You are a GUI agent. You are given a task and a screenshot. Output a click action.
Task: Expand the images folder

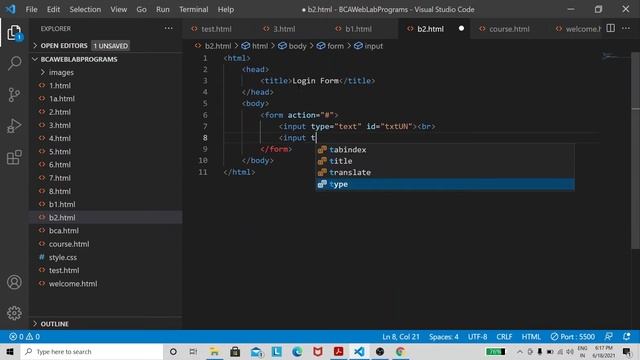[61, 72]
